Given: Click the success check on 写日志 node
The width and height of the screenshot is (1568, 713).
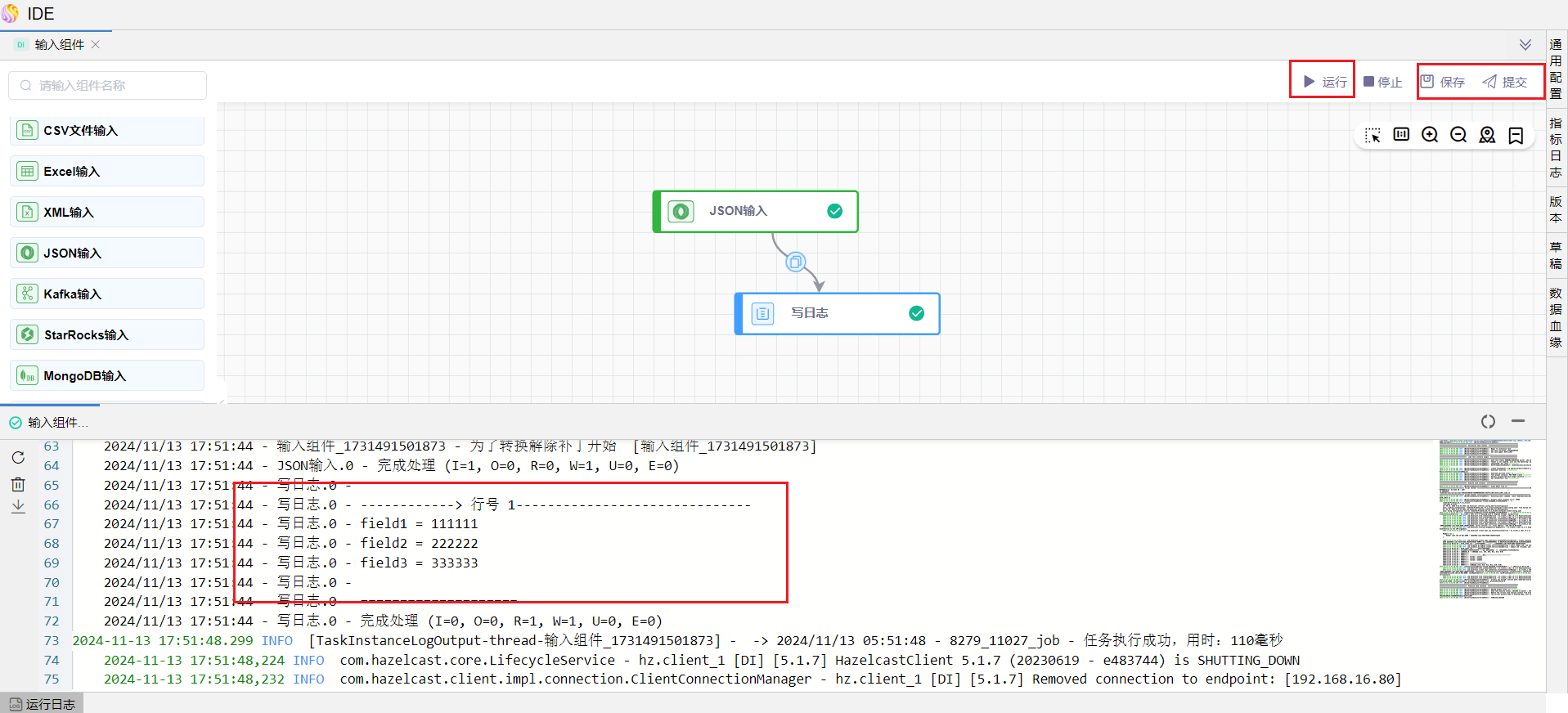Looking at the screenshot, I should 917,313.
